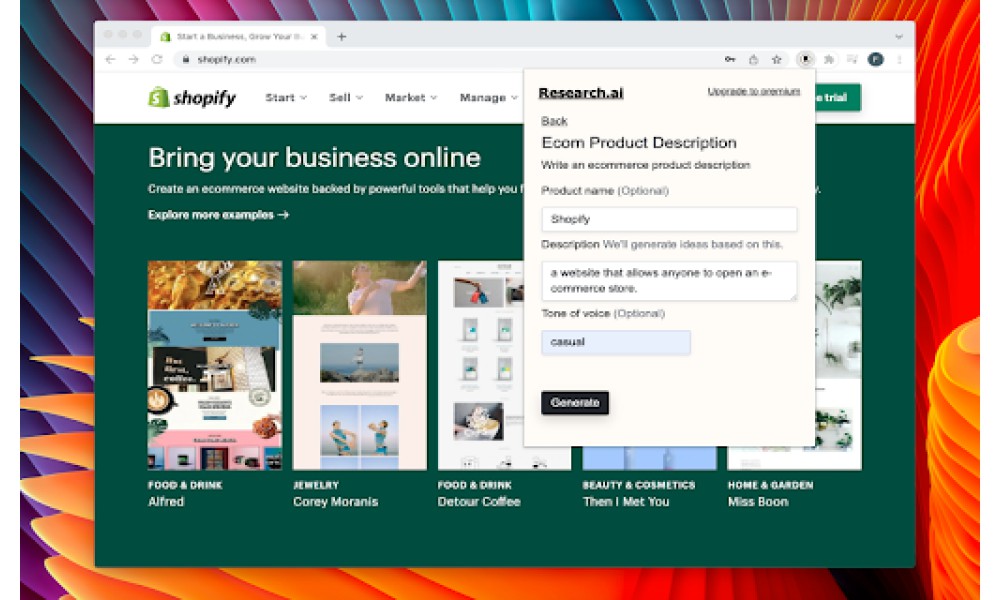Close the Start a Business tab
Screen dimensions: 1000x600
pos(314,36)
